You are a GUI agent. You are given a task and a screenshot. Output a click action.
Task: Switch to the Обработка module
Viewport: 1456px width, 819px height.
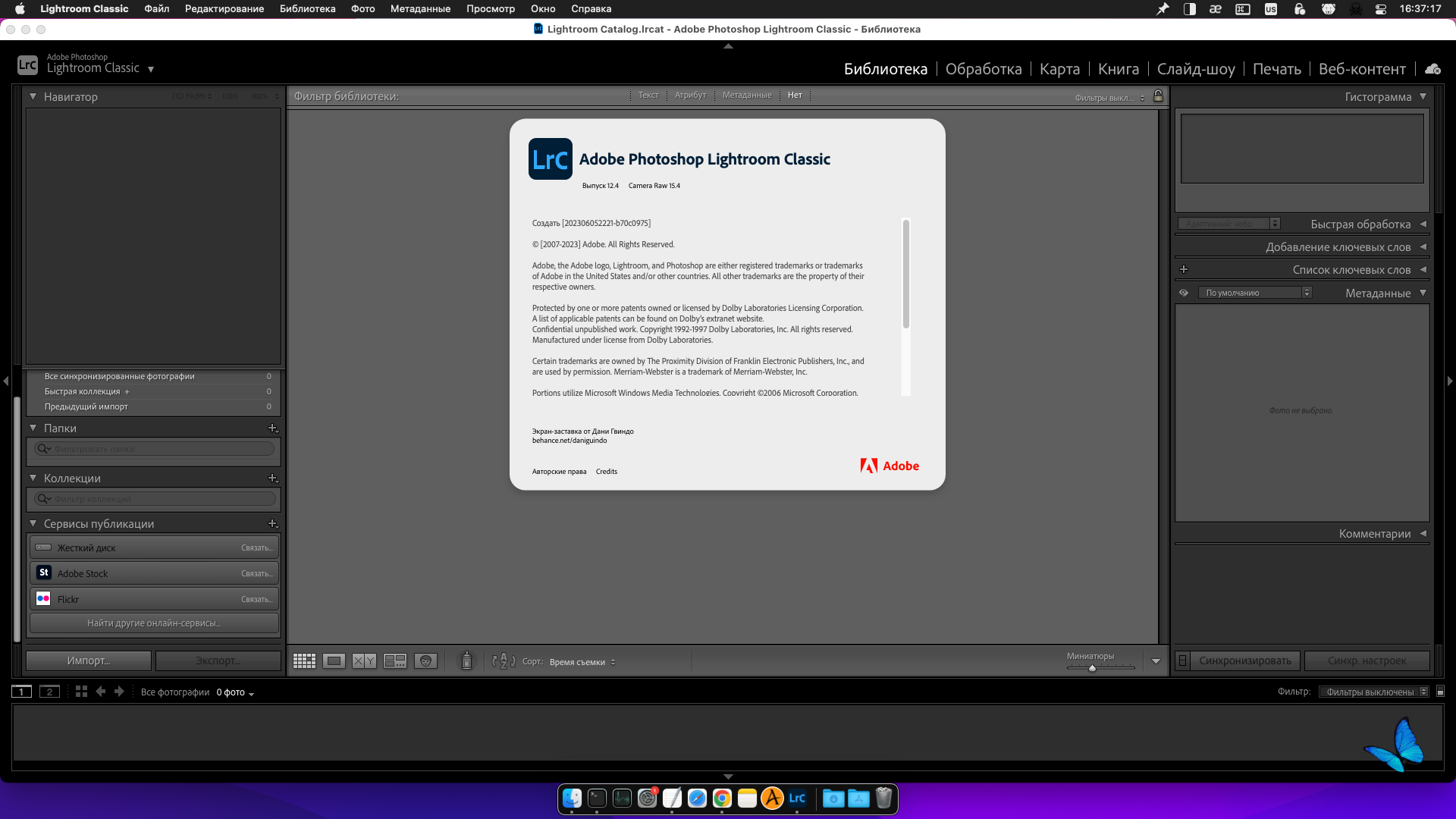point(983,69)
